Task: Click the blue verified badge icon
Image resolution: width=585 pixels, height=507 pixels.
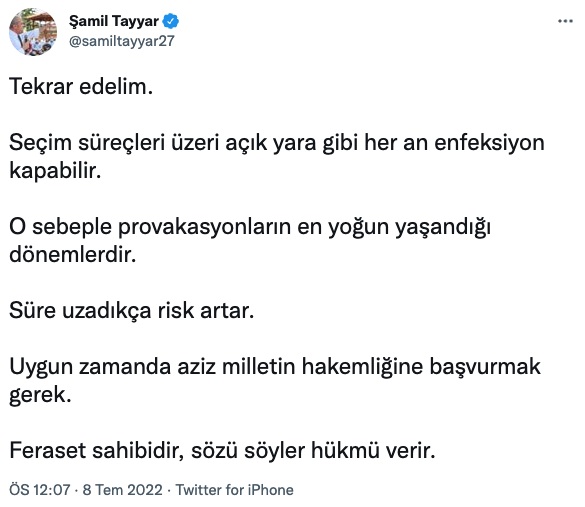Action: click(x=171, y=21)
